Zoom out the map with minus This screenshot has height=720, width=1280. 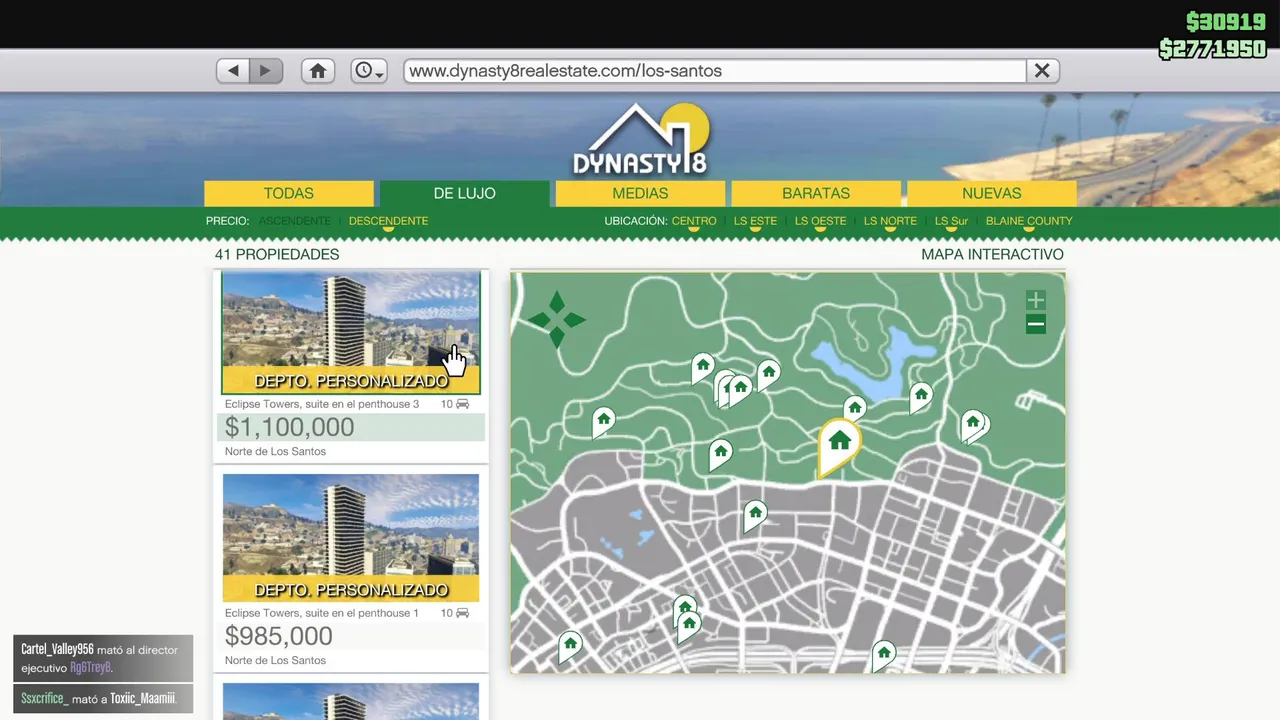1036,324
